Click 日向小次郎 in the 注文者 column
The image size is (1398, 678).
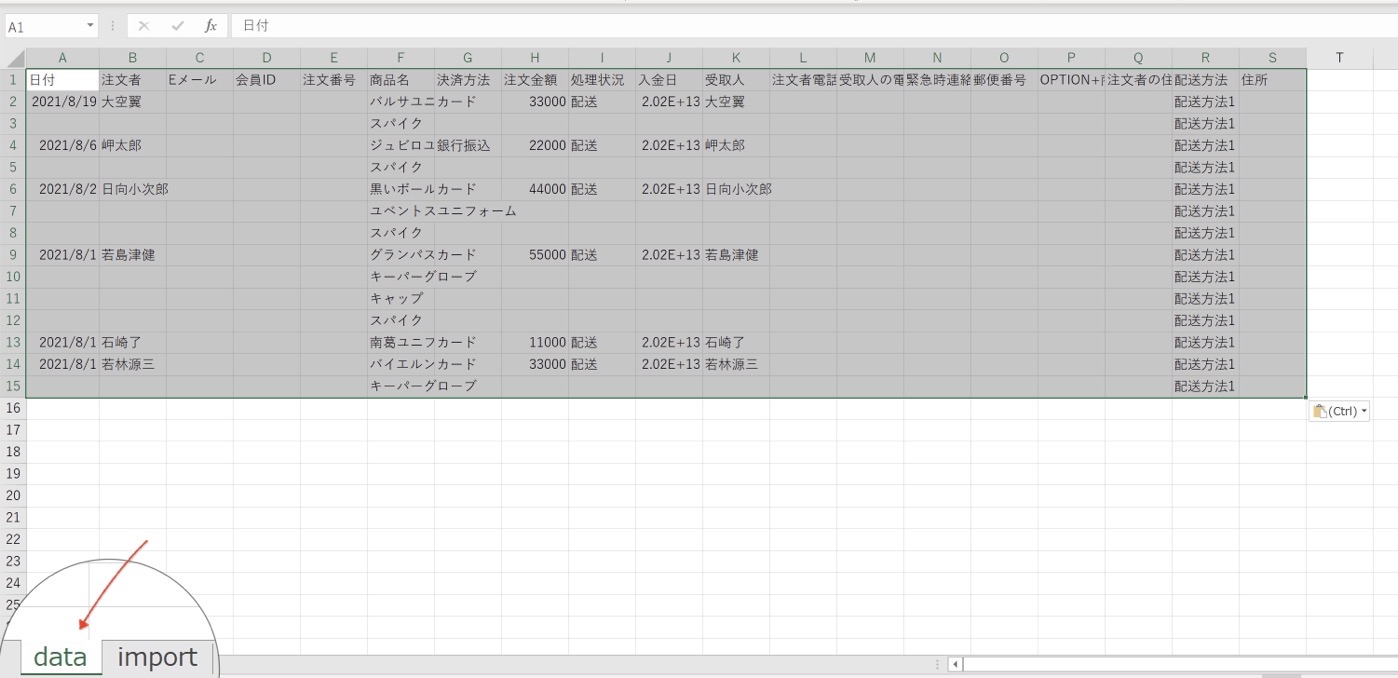click(x=133, y=189)
